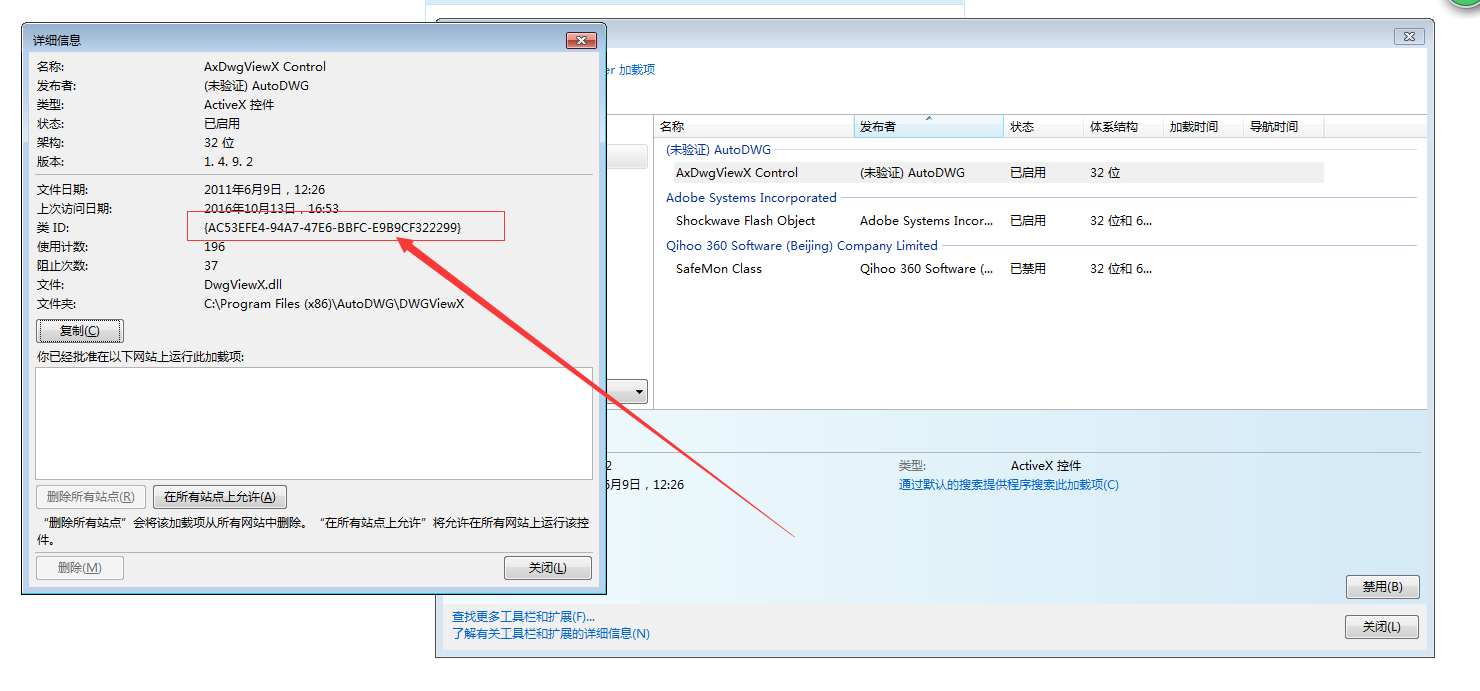Click publisher value (未验证) AutoDWG in details dialog

point(256,86)
